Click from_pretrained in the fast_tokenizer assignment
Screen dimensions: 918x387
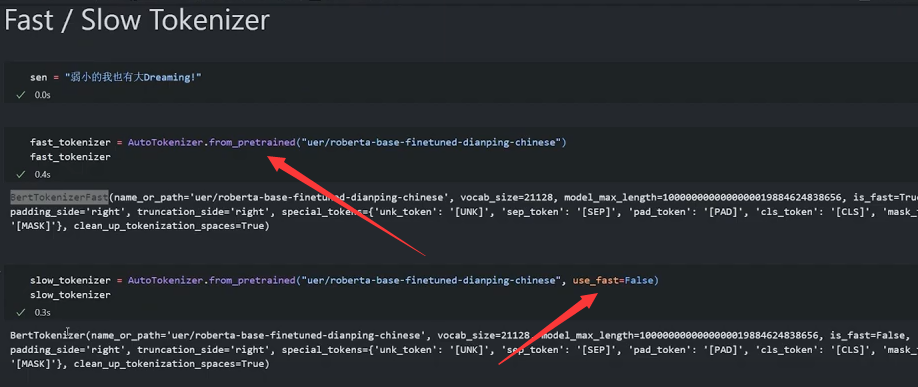pyautogui.click(x=252, y=142)
